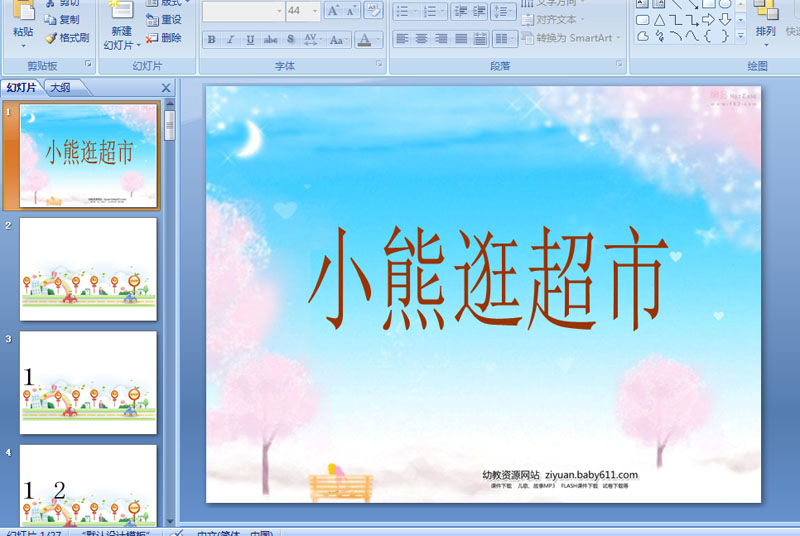The image size is (800, 536).
Task: Select the Rounded Rectangle shape
Action: pyautogui.click(x=642, y=20)
